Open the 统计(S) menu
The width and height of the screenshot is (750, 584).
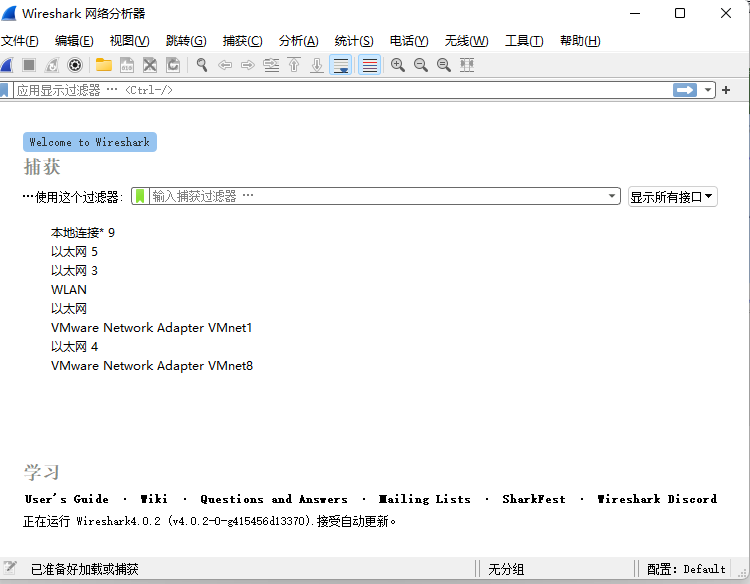click(354, 41)
